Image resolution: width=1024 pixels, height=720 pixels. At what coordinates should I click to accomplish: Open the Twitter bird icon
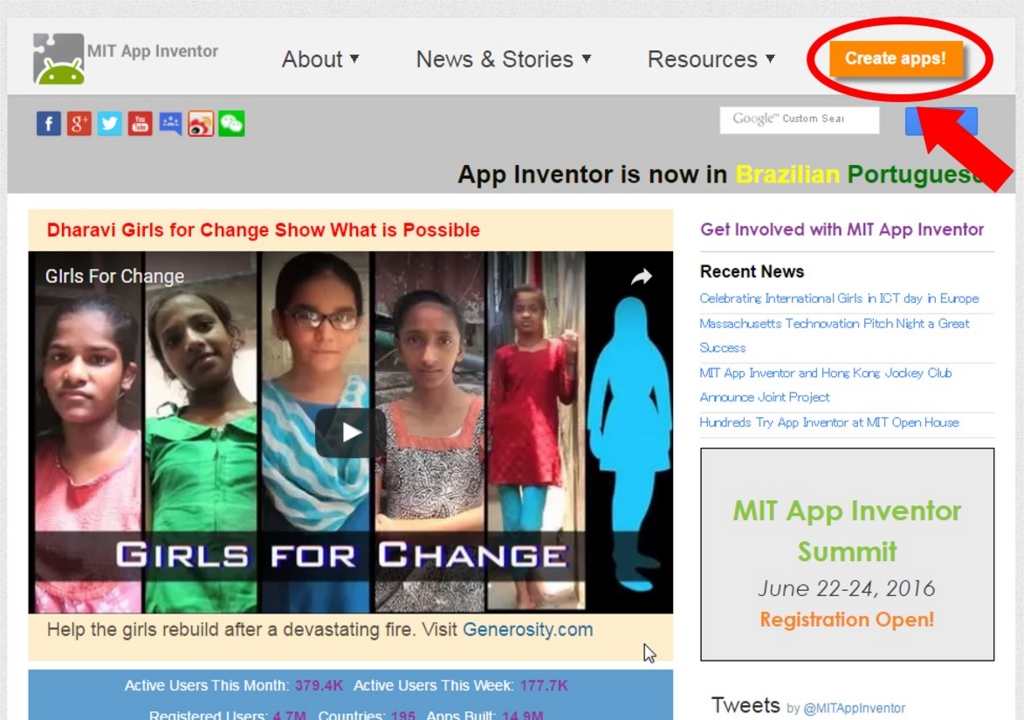(110, 123)
